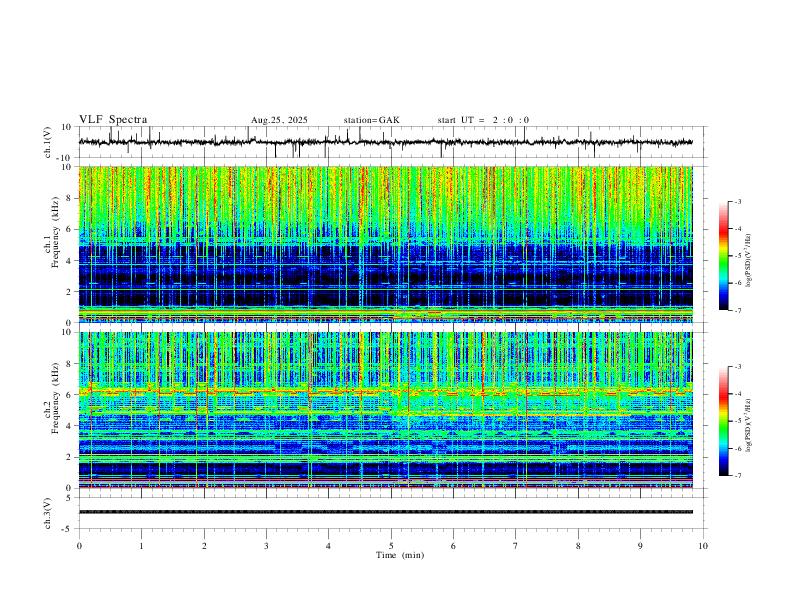Click time axis tick label "9"

[640, 546]
